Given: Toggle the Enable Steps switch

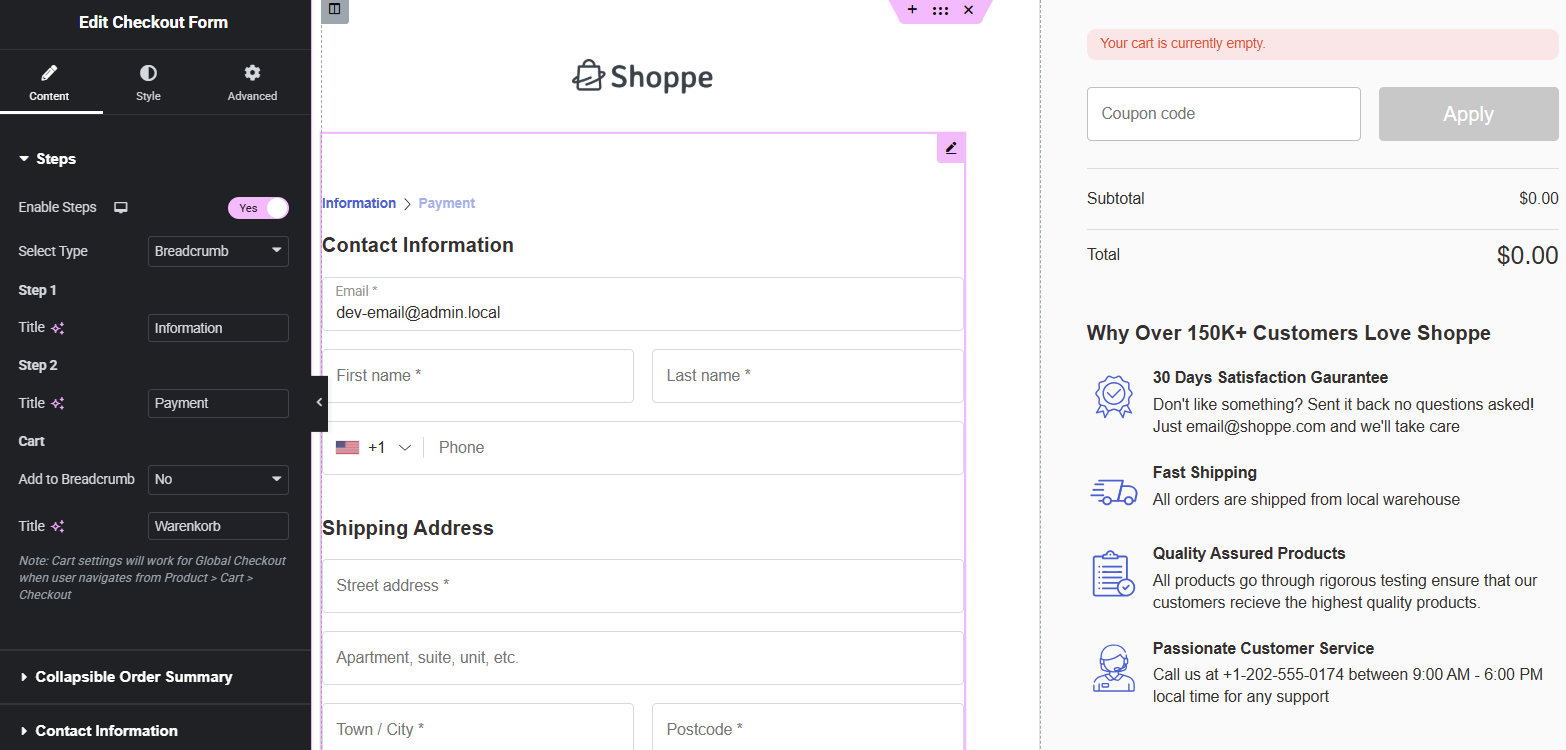Looking at the screenshot, I should (x=258, y=208).
